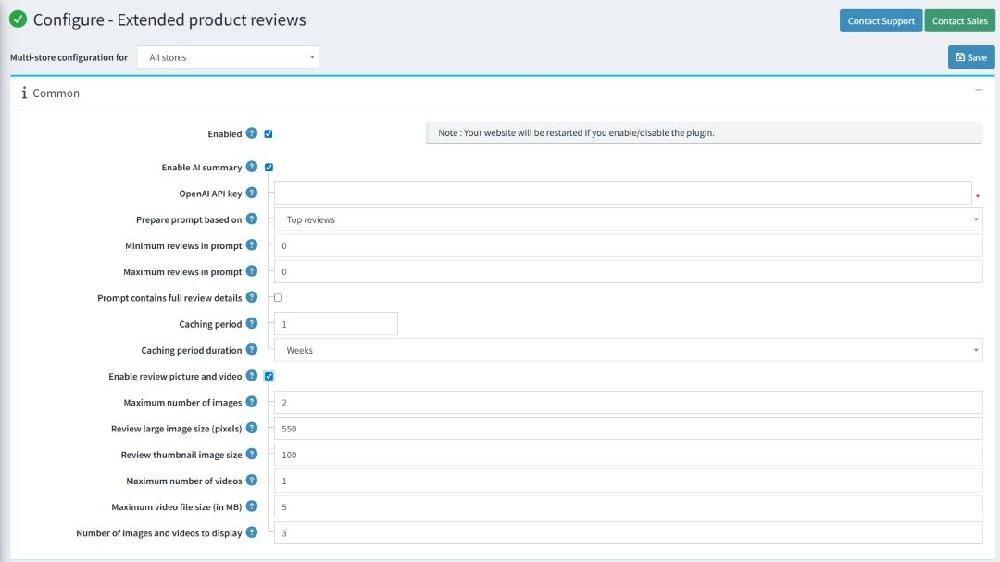1000x562 pixels.
Task: Toggle the Enabled checkbox
Action: 268,134
